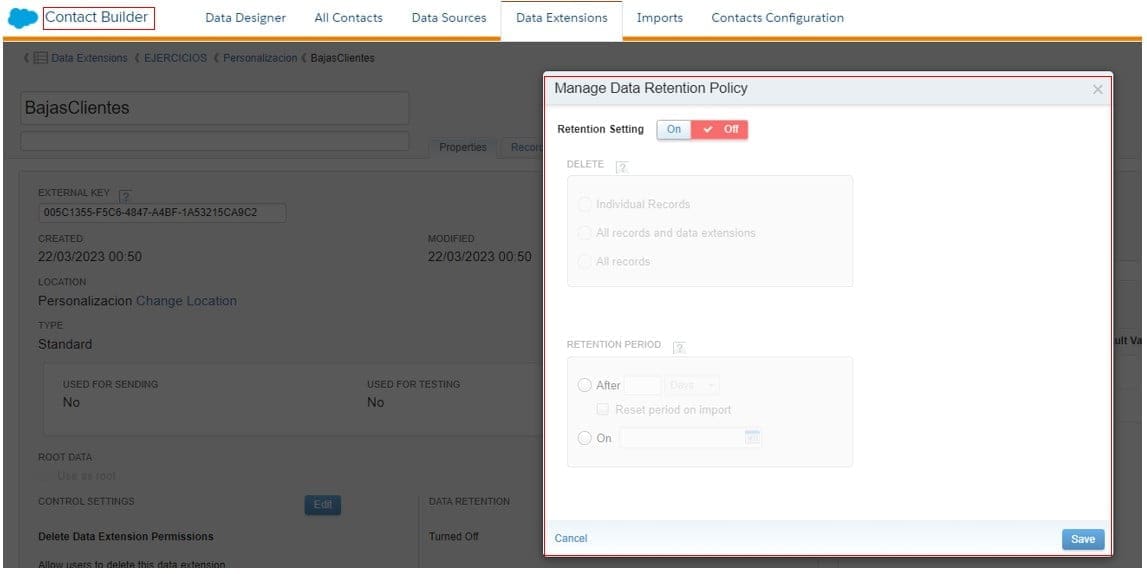Click the help icon beside RETENTION PERIOD
Screen dimensions: 1147x574
coord(679,347)
